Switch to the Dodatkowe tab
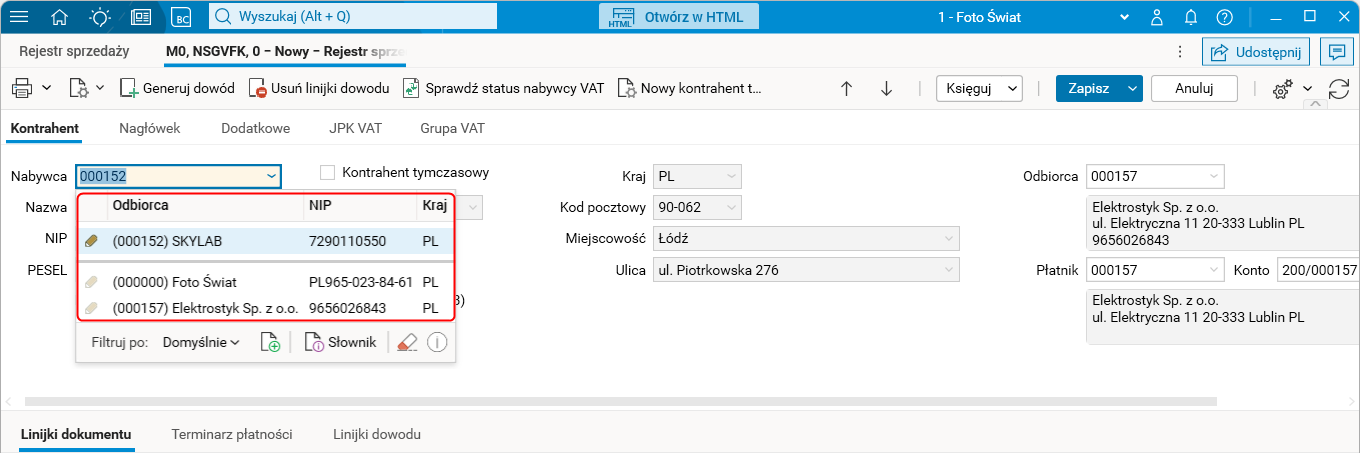1360x453 pixels. tap(256, 128)
